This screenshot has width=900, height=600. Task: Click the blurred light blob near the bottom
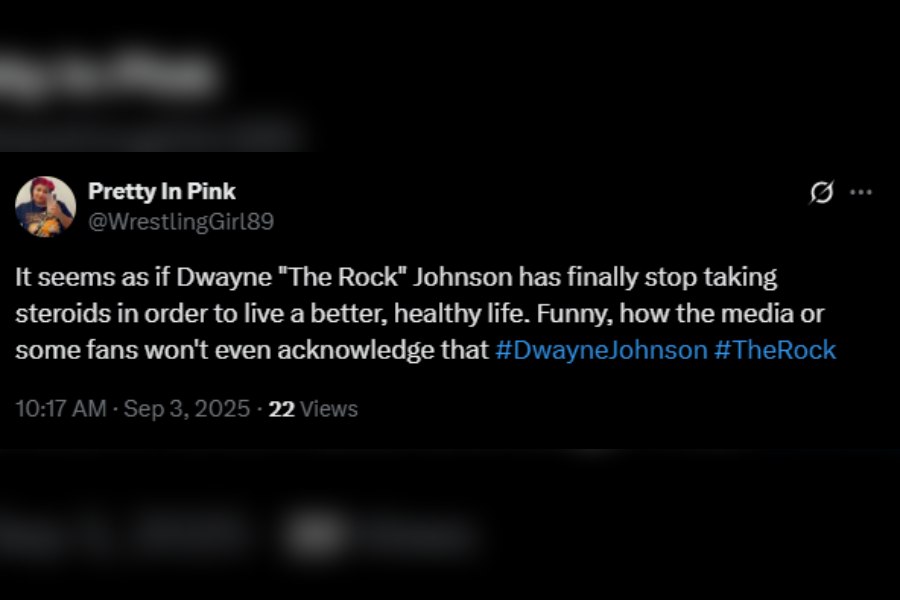point(316,533)
